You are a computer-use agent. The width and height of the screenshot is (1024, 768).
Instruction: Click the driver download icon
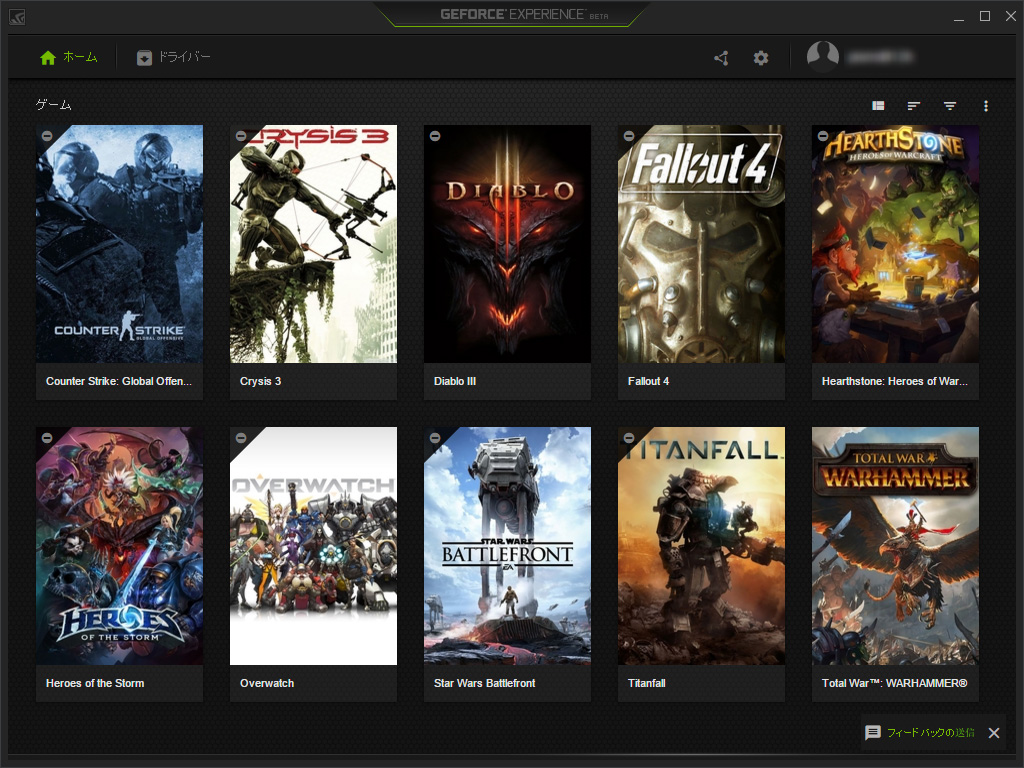(x=144, y=58)
